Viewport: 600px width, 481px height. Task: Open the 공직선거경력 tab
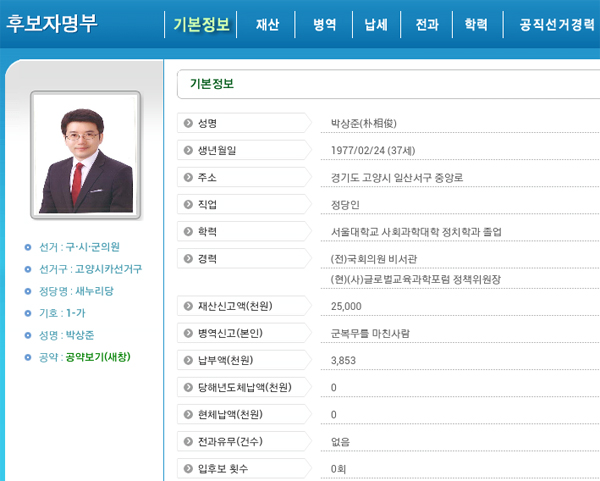pos(552,25)
